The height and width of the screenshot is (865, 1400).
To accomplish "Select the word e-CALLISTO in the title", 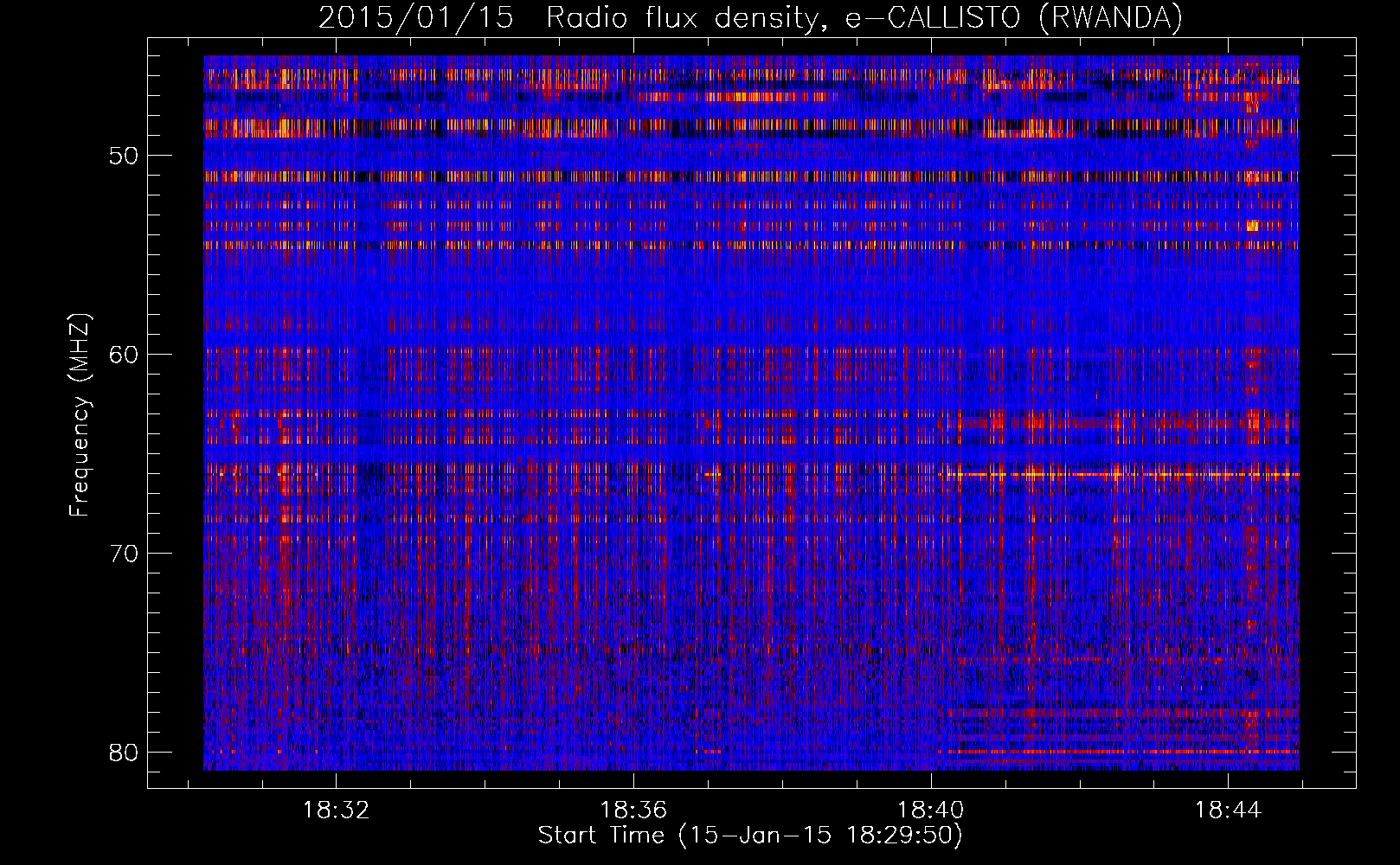I will (933, 18).
